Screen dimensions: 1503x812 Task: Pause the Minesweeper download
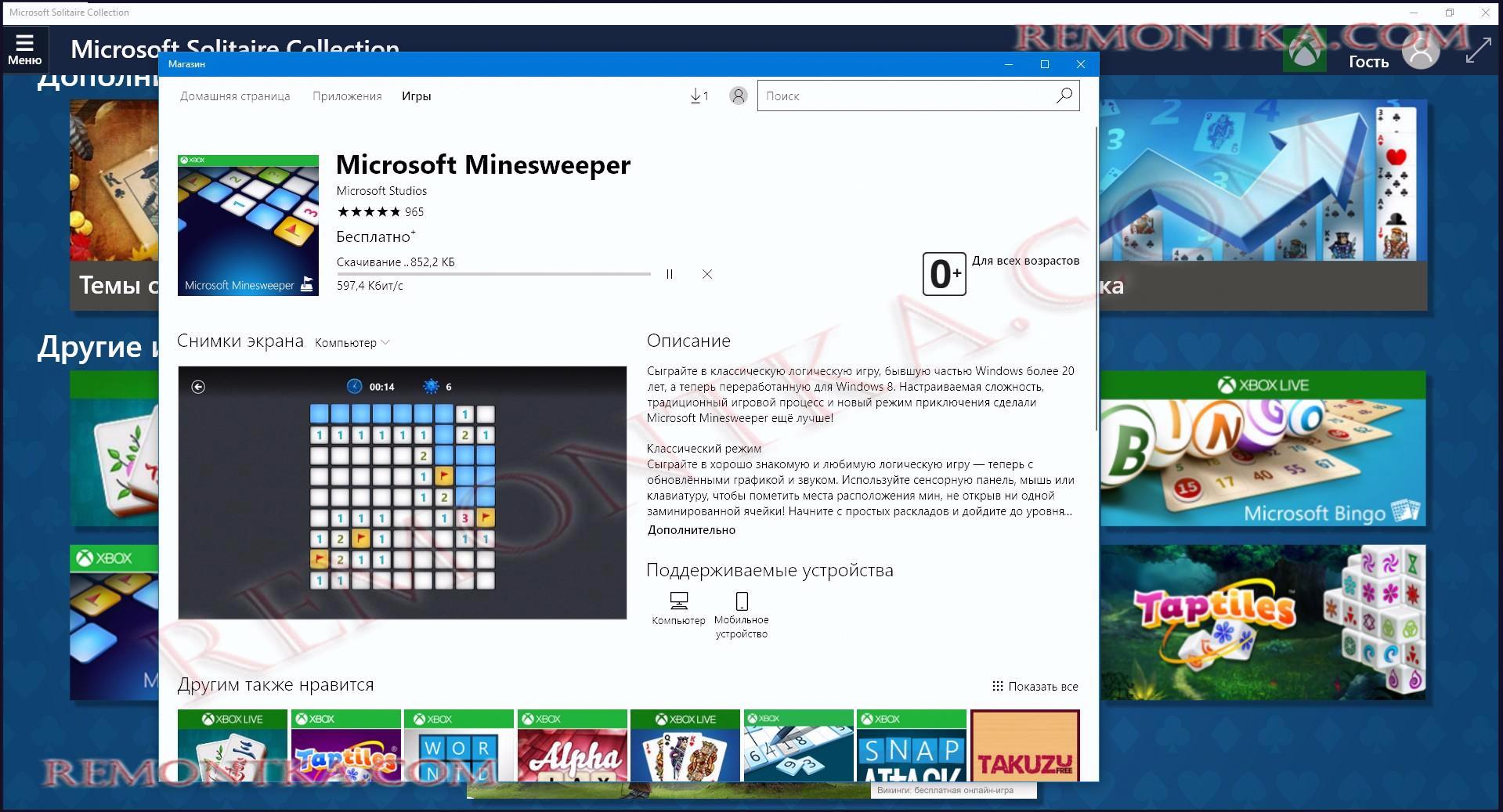click(x=670, y=274)
